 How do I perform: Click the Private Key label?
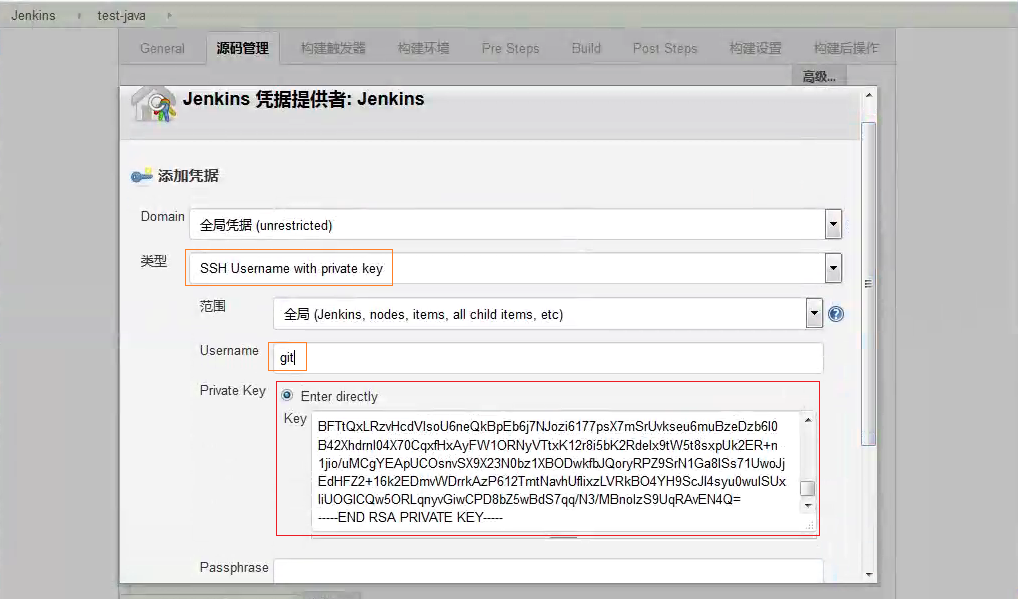232,391
